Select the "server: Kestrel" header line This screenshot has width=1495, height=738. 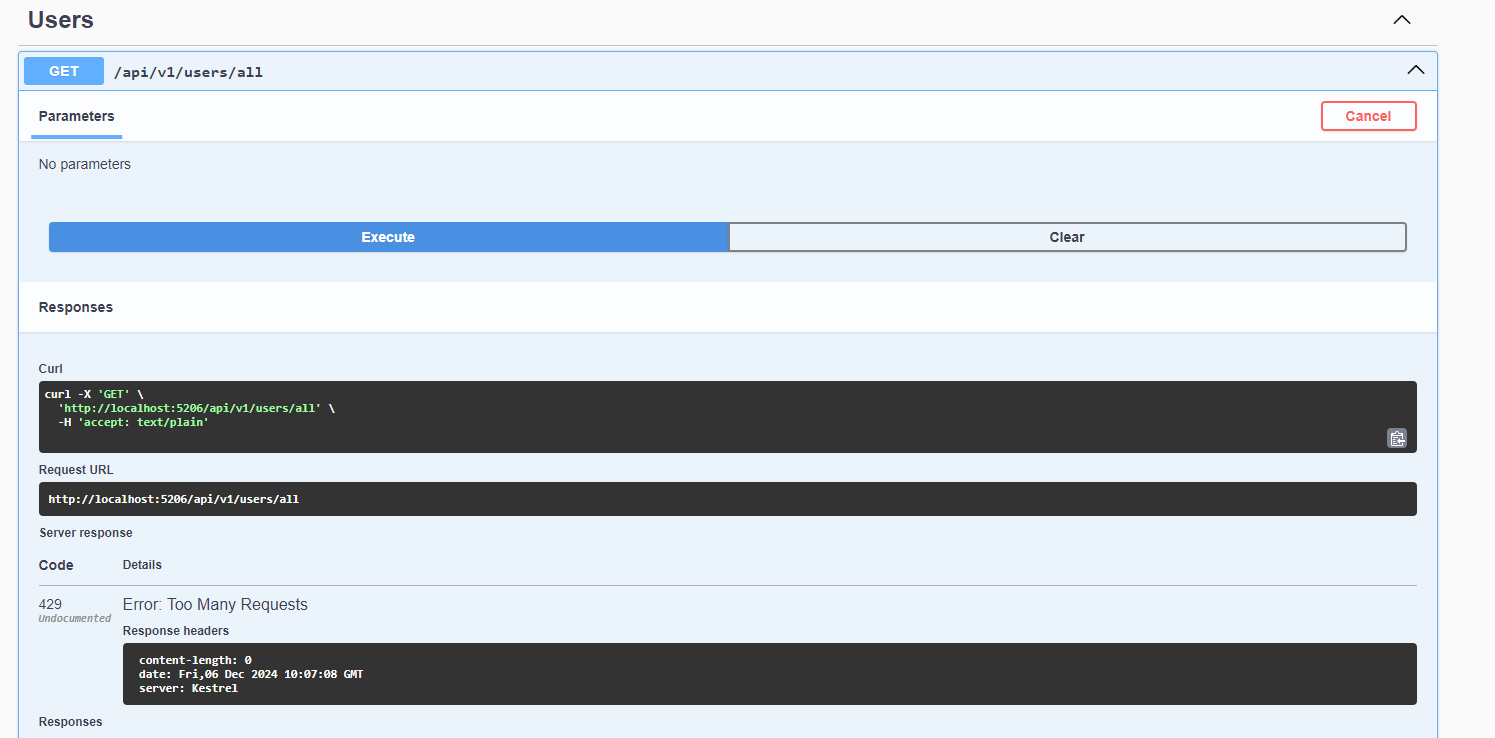point(188,688)
